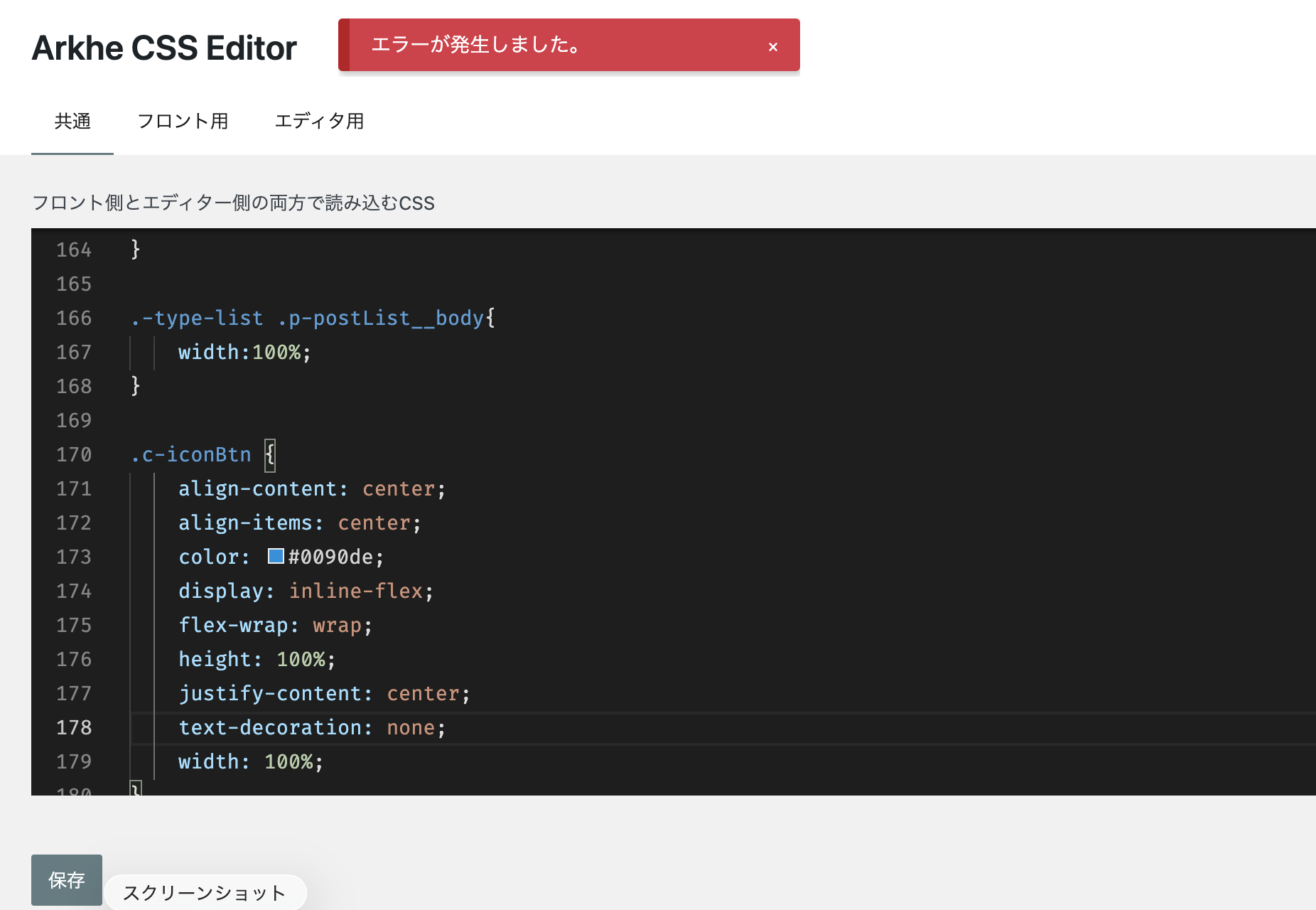Click the スクリーンショット button
1316x910 pixels.
[x=205, y=892]
